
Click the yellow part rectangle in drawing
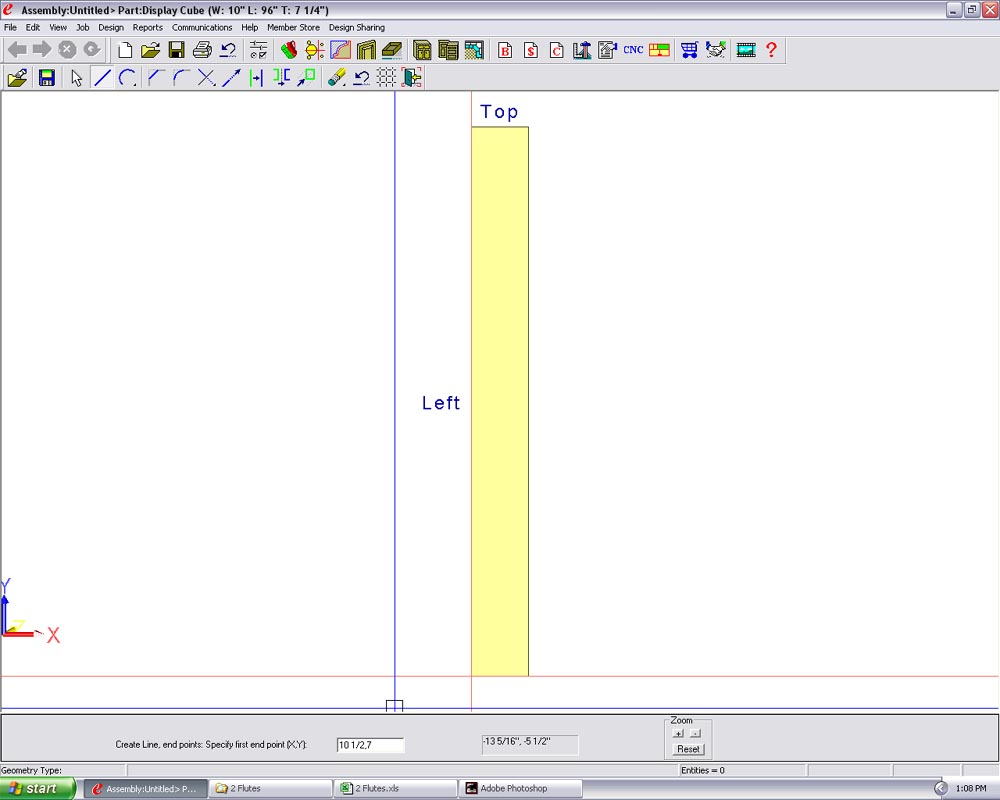tap(500, 401)
